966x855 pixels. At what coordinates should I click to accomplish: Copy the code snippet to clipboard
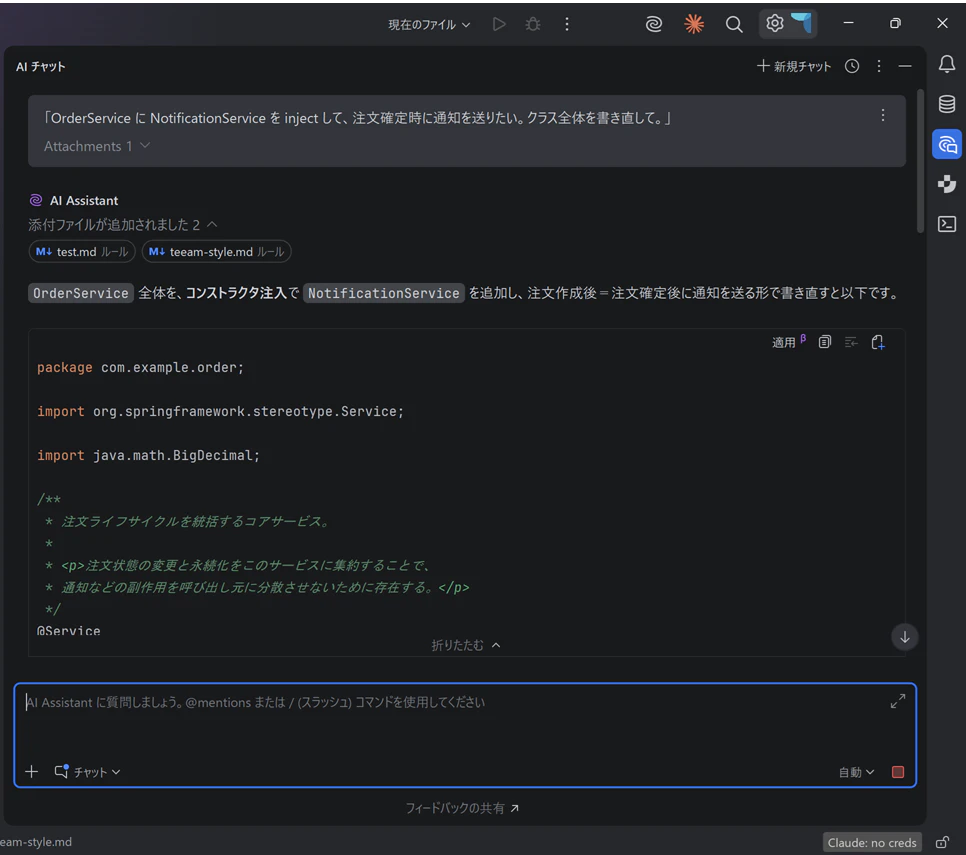coord(824,342)
